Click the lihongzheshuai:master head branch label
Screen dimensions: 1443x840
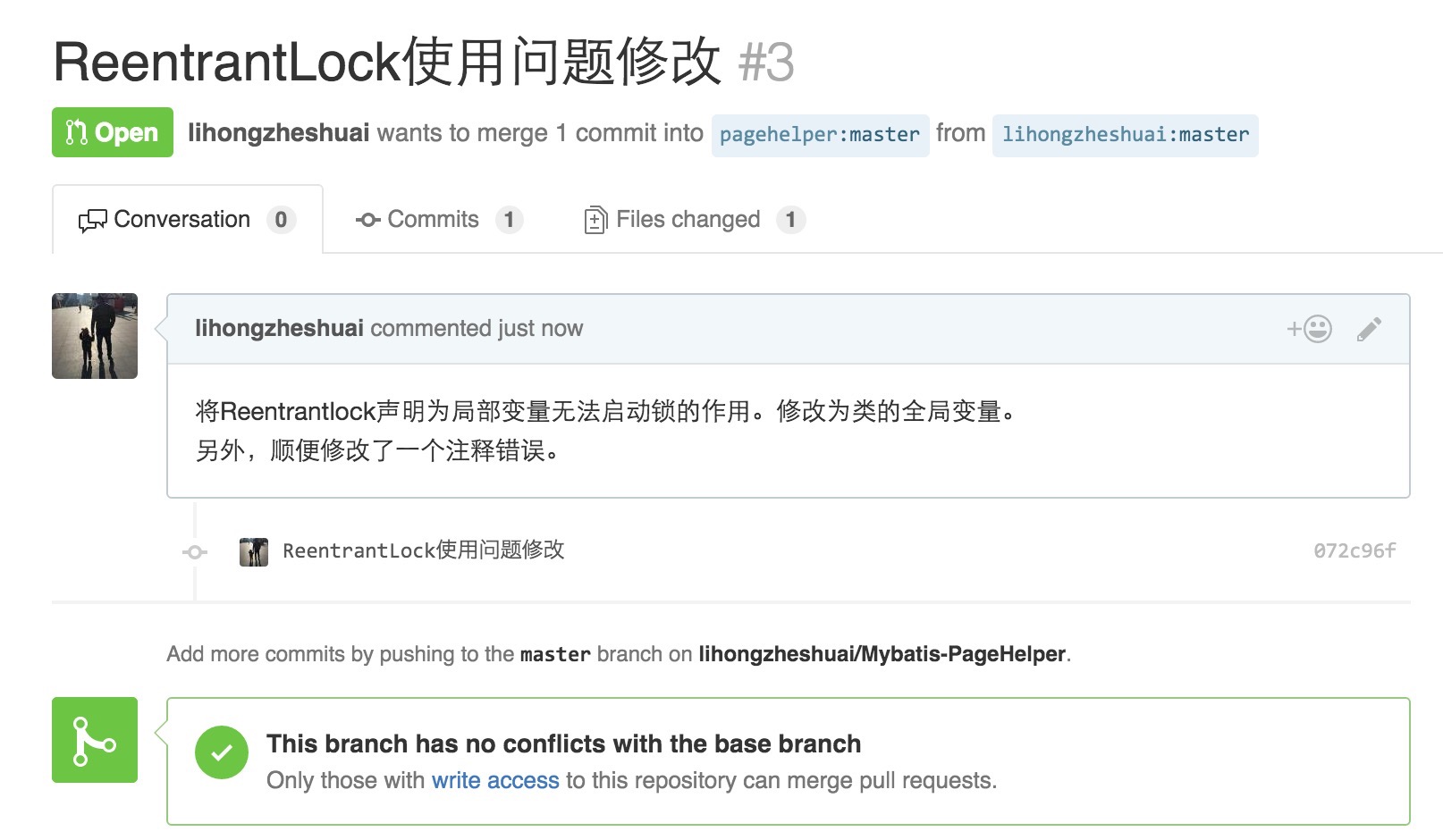1125,135
